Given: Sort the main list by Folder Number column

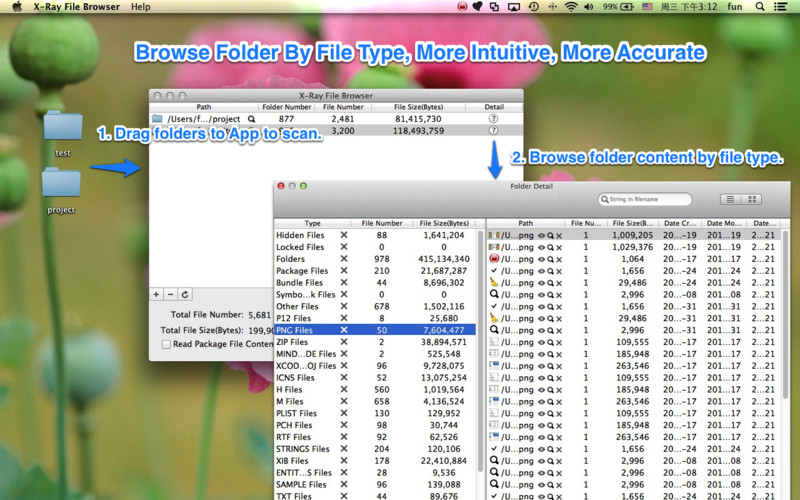Looking at the screenshot, I should tap(286, 106).
